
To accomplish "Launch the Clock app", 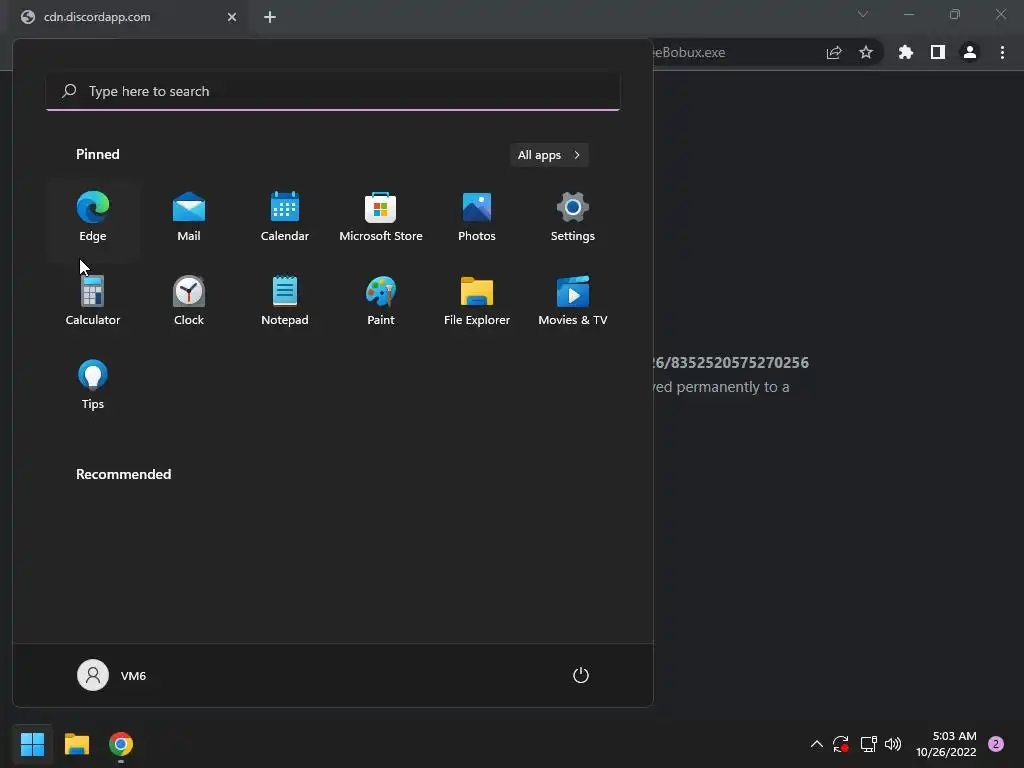I will coord(189,302).
